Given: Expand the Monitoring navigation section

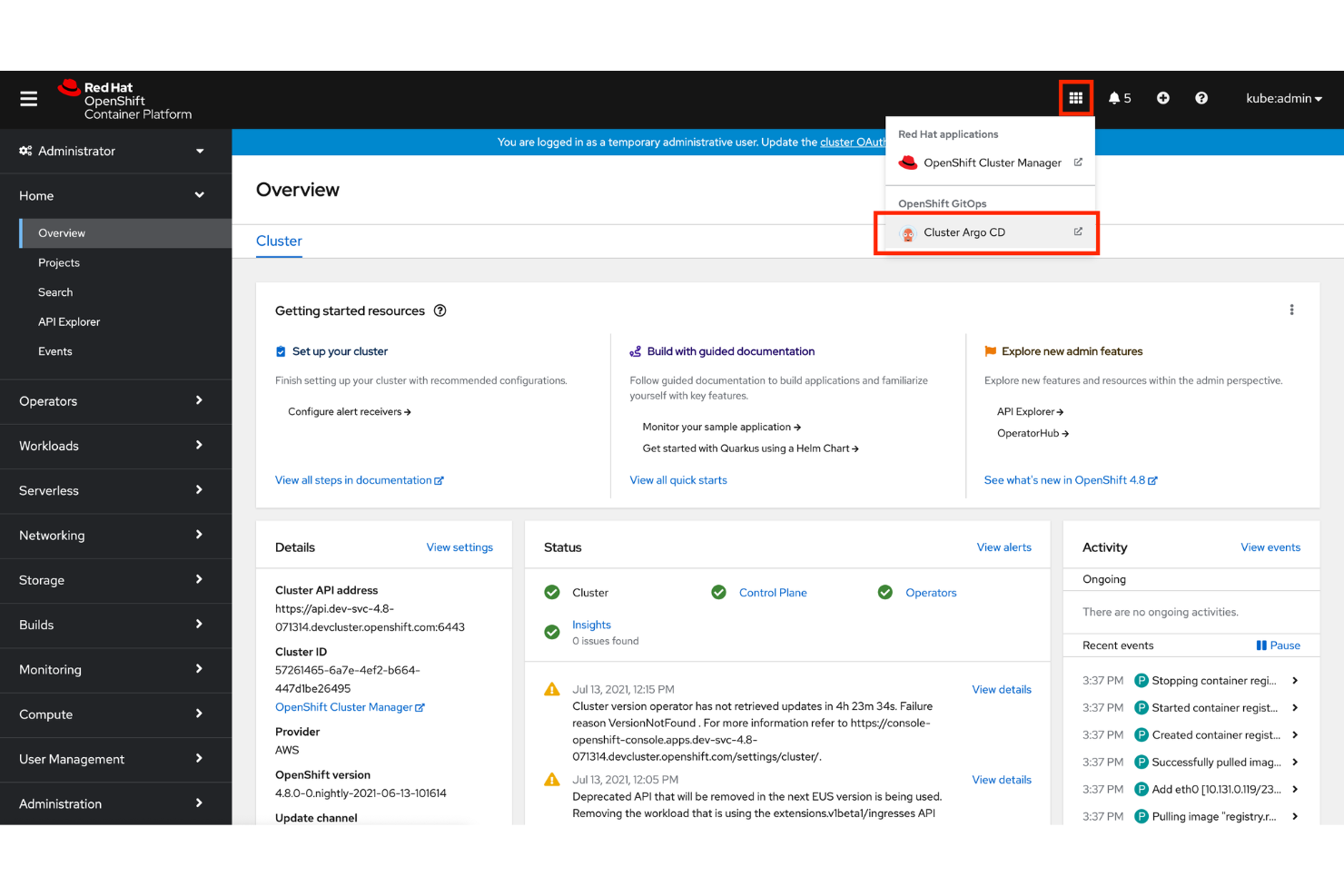Looking at the screenshot, I should 116,670.
